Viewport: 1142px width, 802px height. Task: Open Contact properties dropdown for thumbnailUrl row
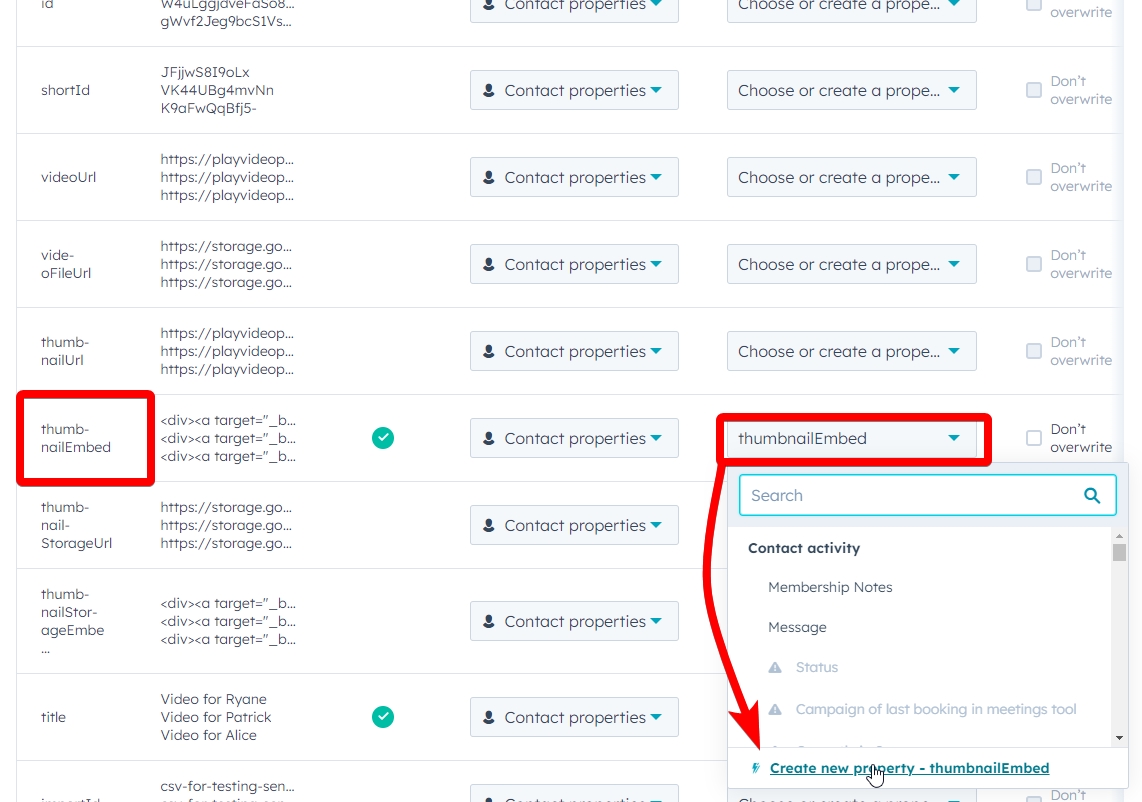574,351
